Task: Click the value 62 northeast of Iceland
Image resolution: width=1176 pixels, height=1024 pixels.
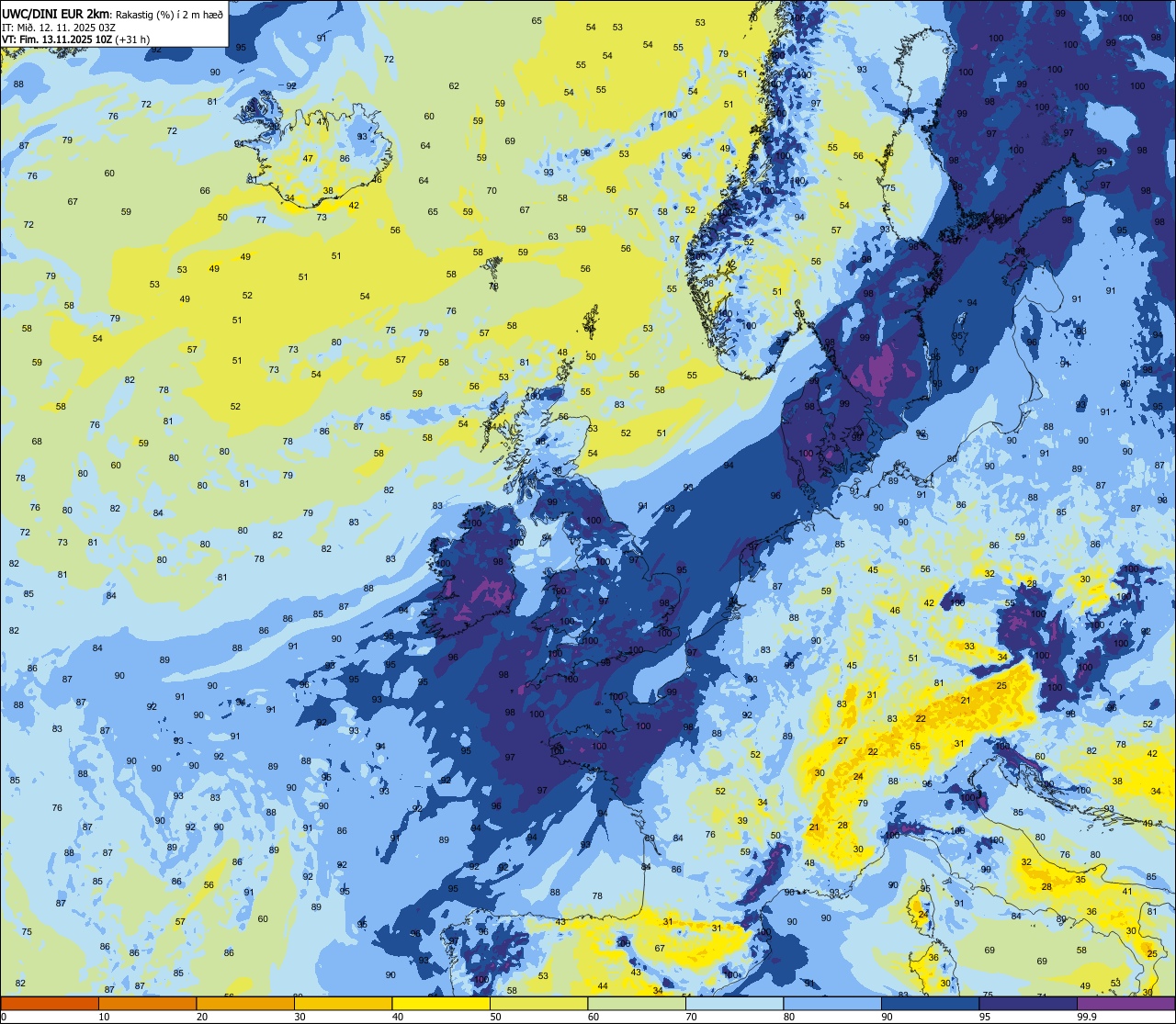Action: tap(454, 86)
